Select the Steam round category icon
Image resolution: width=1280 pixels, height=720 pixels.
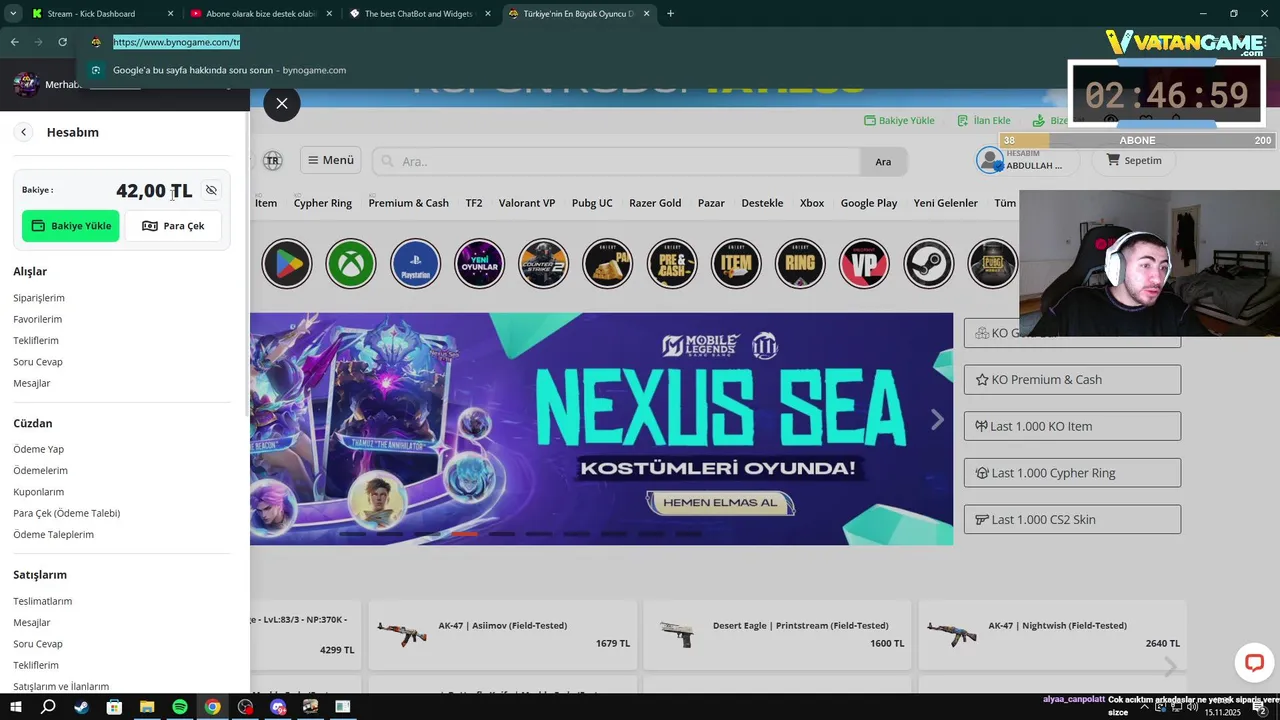[928, 263]
